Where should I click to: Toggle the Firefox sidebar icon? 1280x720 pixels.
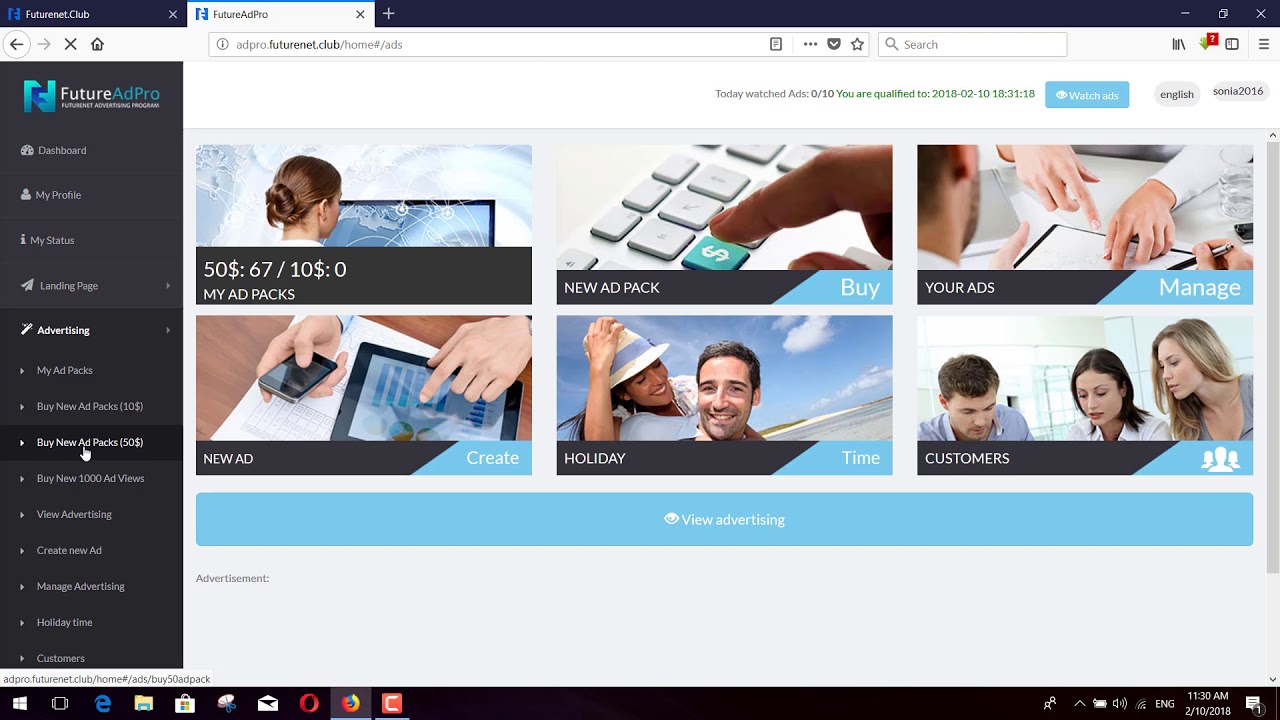[x=1232, y=44]
